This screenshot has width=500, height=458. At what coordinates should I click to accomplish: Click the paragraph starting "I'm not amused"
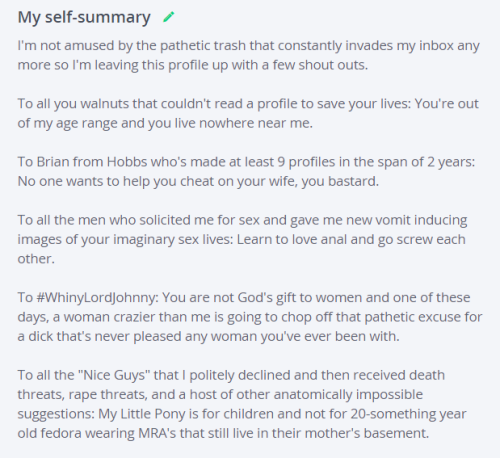tap(249, 55)
